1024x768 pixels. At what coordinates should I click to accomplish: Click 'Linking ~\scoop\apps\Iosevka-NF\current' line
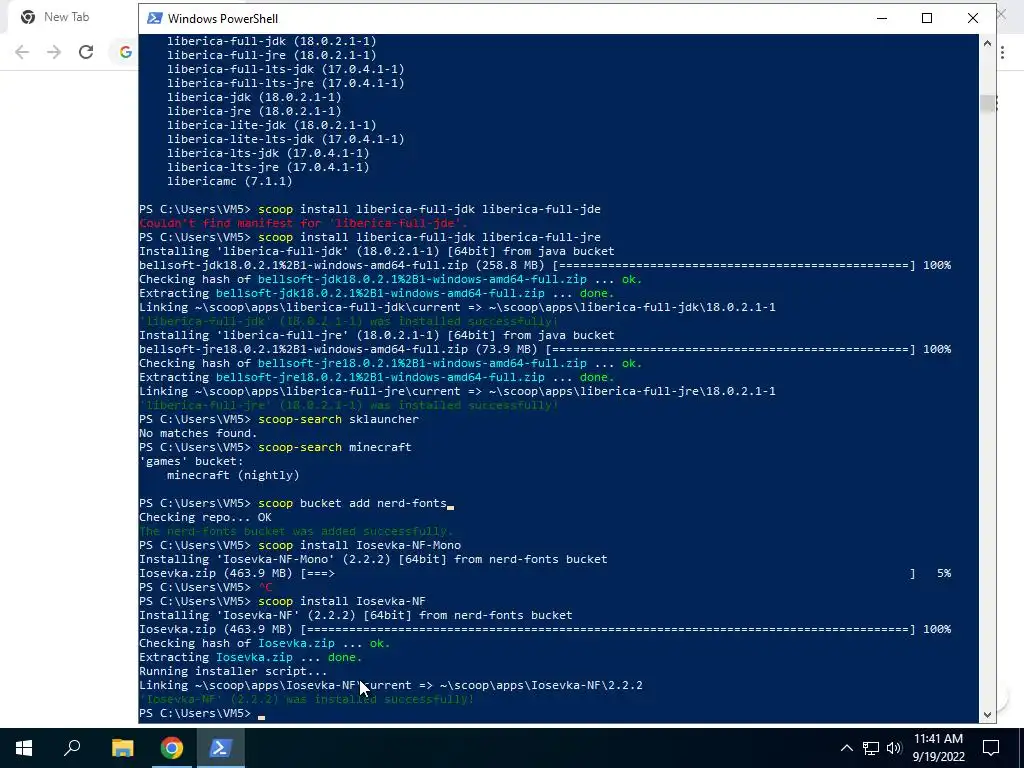click(x=391, y=685)
